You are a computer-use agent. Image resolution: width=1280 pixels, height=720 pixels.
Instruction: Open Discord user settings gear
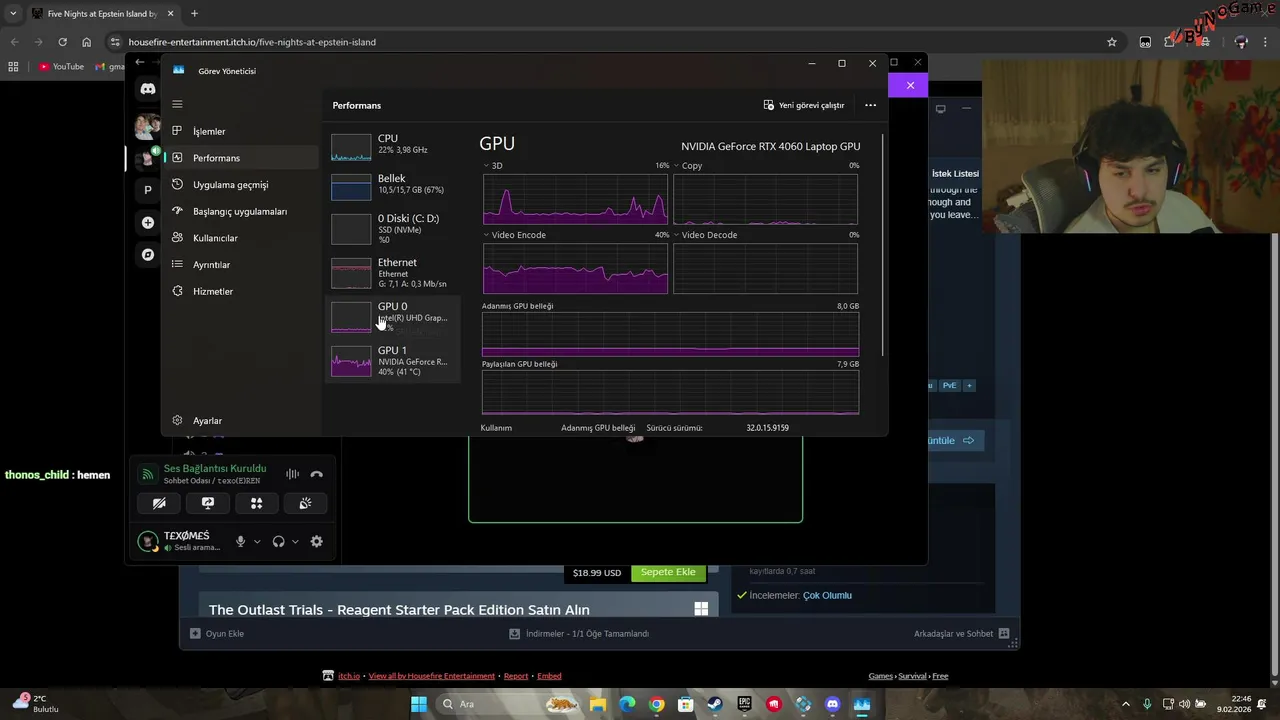316,541
